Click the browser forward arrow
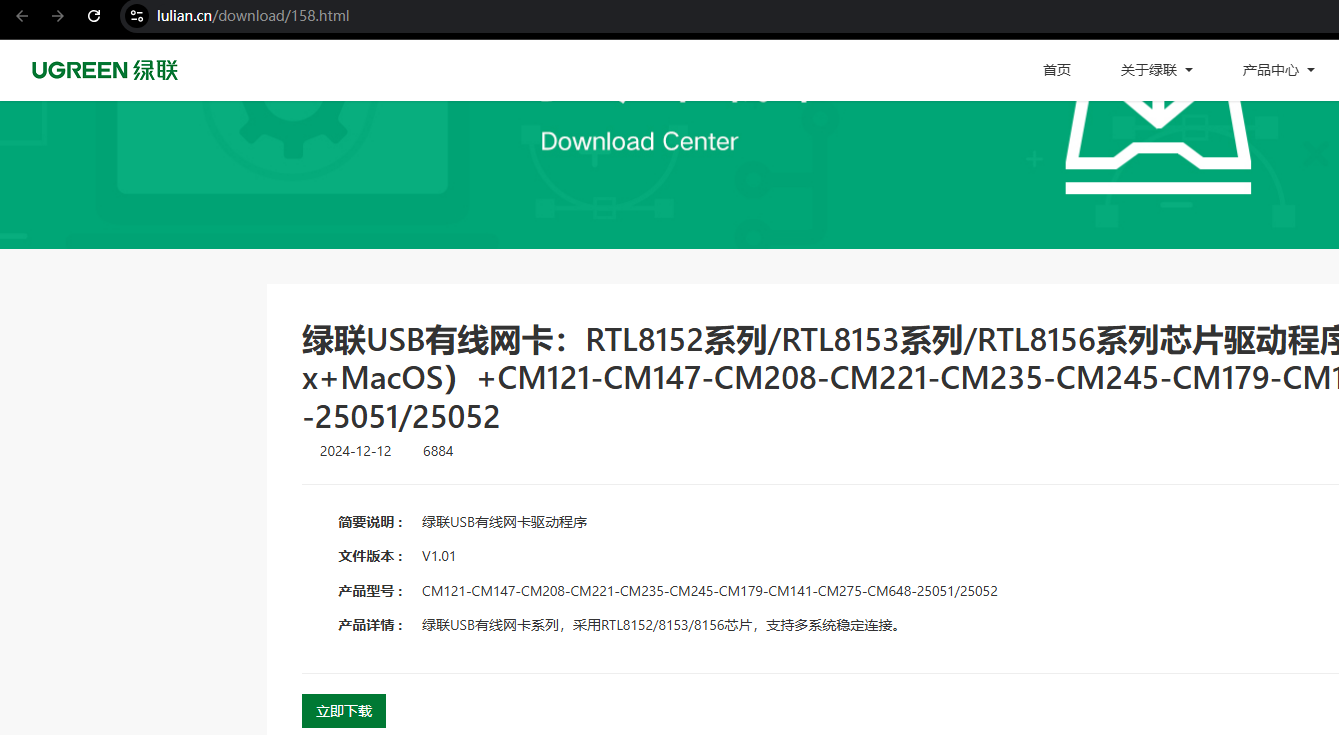Screen dimensions: 1339x735 58,16
